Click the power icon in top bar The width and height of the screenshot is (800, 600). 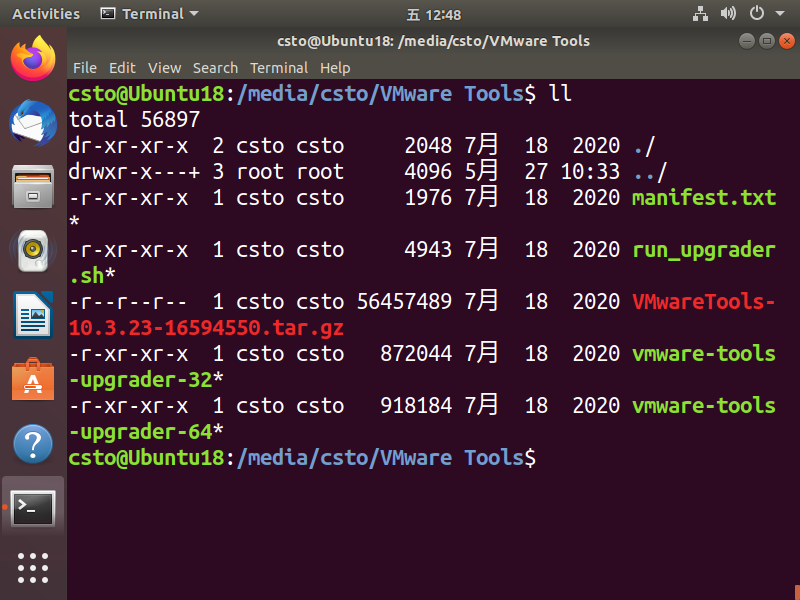pos(757,13)
